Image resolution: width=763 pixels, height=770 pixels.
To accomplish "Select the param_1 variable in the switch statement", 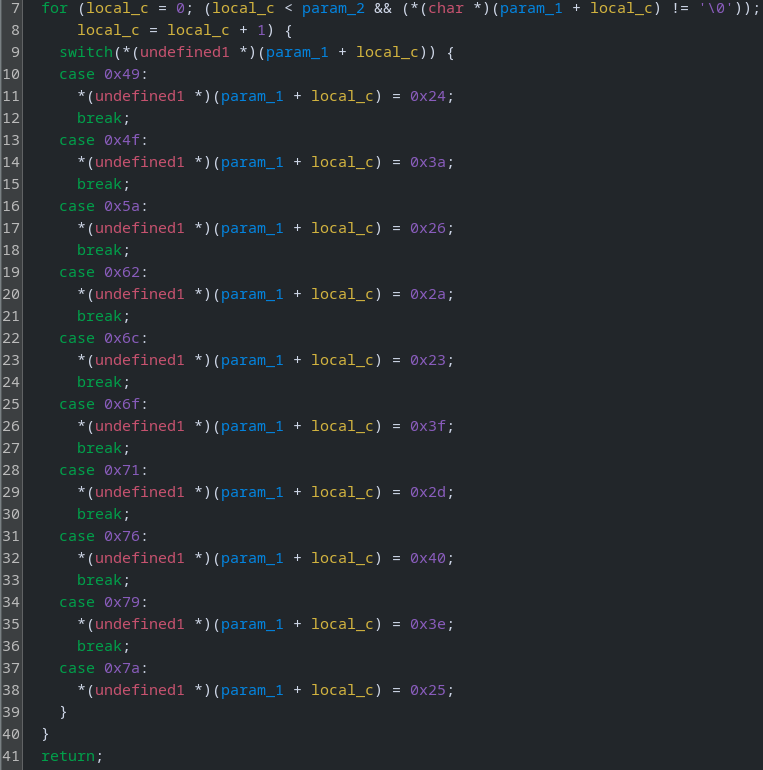I will 297,52.
